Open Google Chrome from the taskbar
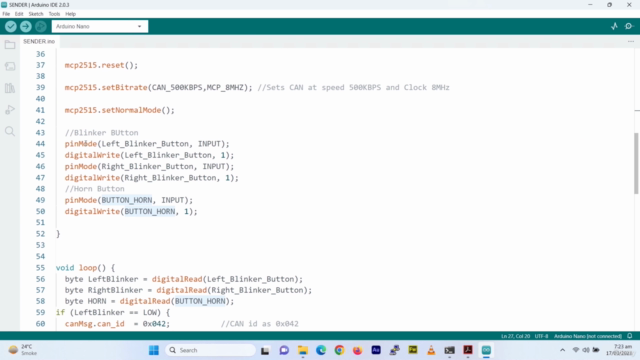 pyautogui.click(x=339, y=350)
